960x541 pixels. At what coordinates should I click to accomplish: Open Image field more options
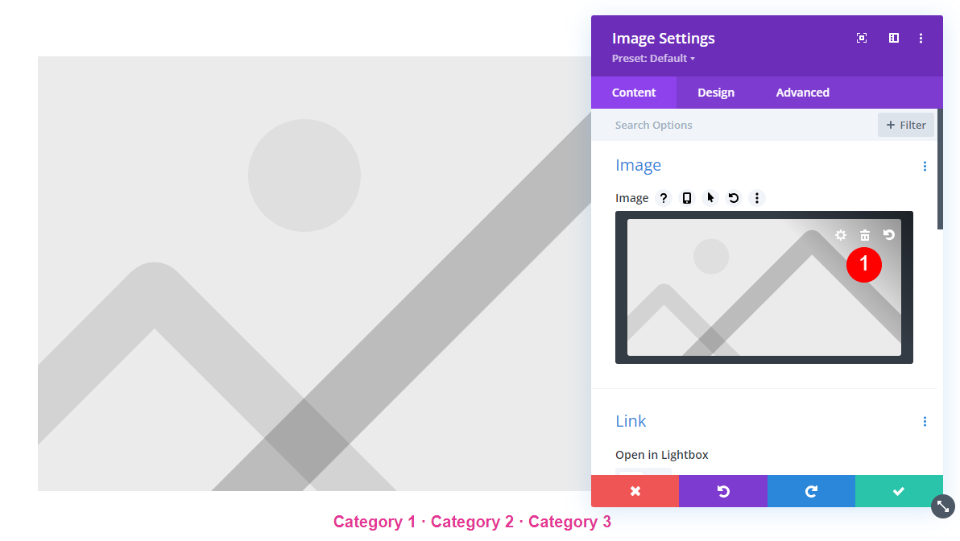(757, 198)
